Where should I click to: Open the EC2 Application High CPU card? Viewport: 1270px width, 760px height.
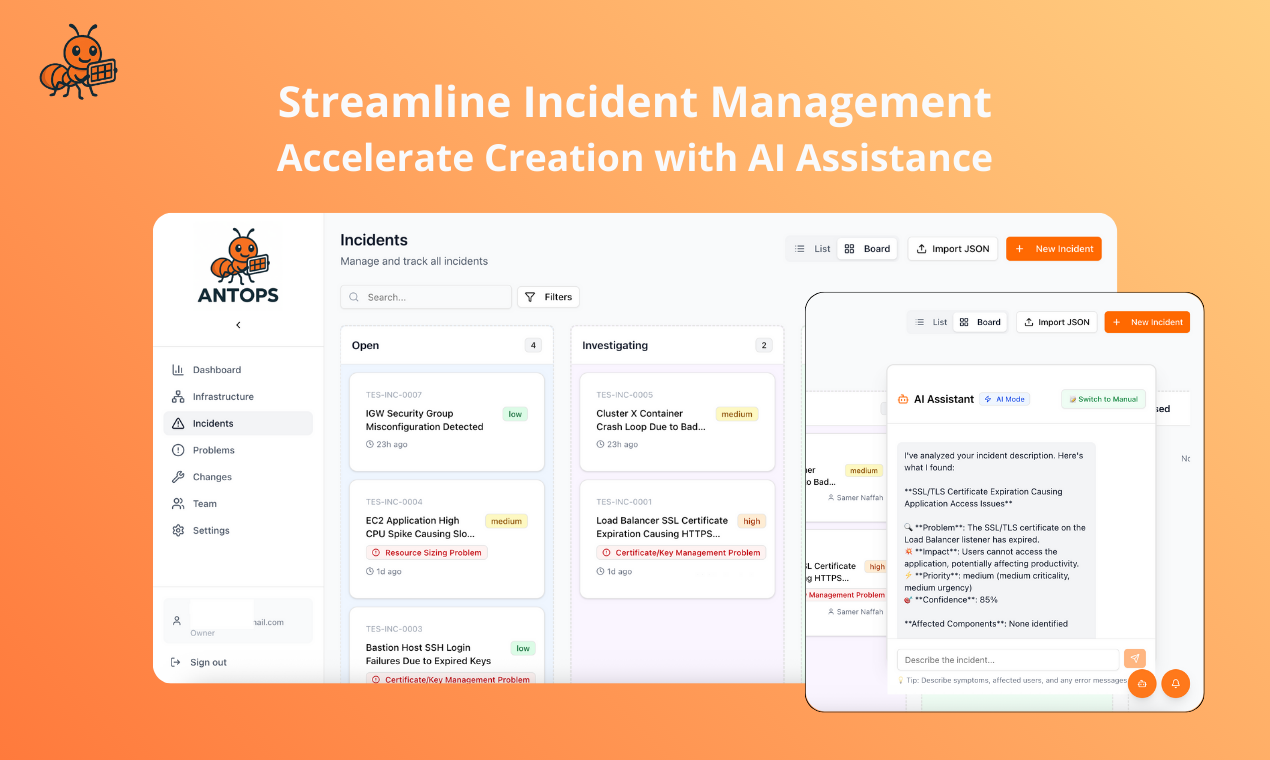pyautogui.click(x=447, y=539)
